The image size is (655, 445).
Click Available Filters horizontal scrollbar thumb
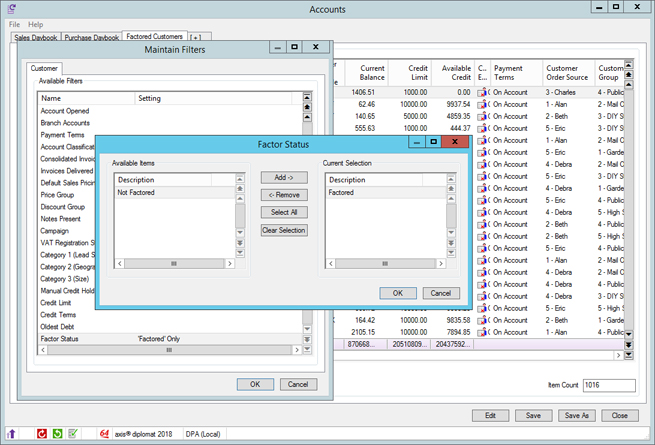pos(169,350)
